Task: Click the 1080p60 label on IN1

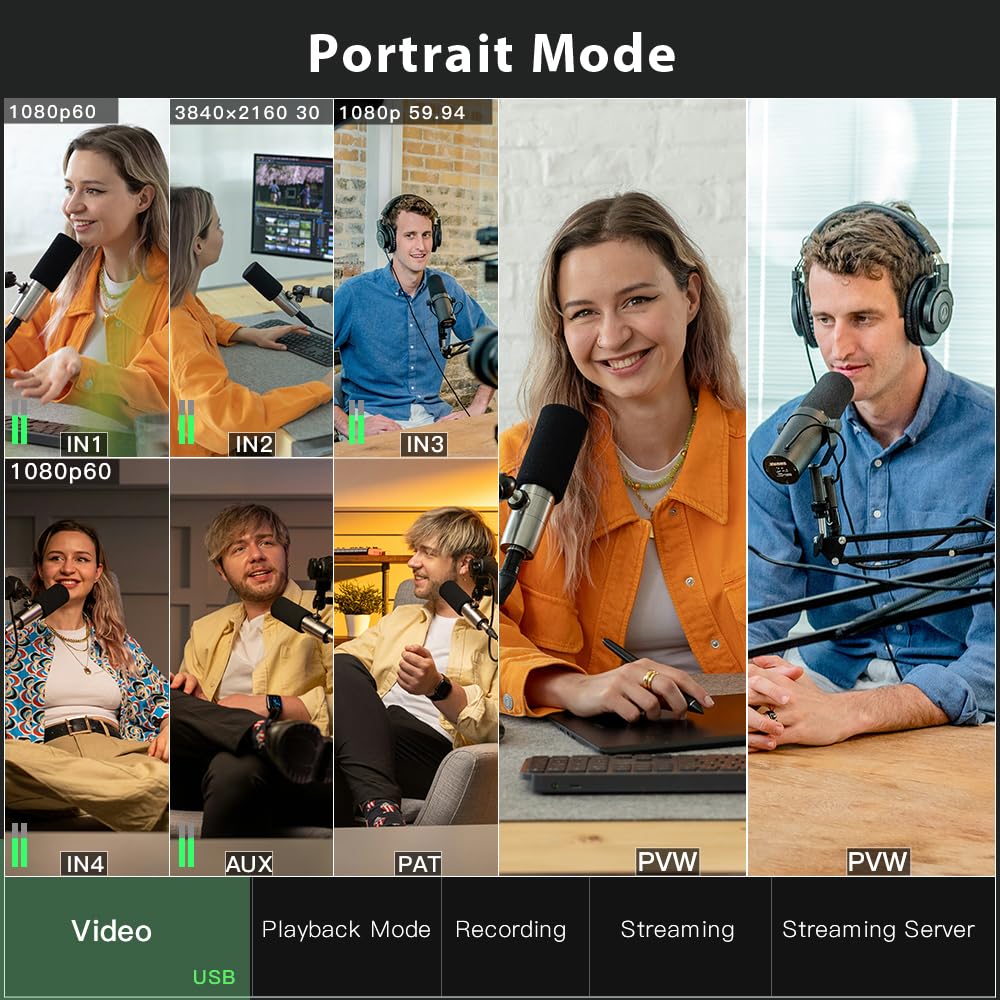Action: coord(42,113)
